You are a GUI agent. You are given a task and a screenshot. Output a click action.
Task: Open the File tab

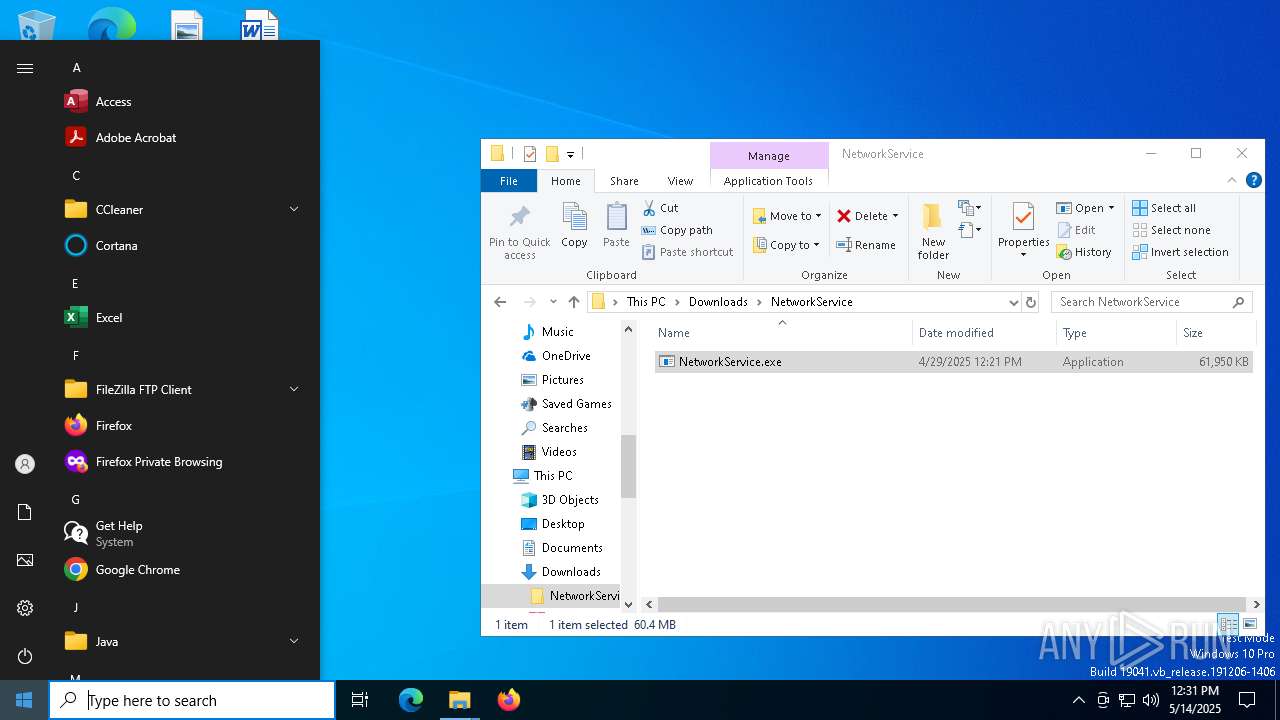point(509,181)
